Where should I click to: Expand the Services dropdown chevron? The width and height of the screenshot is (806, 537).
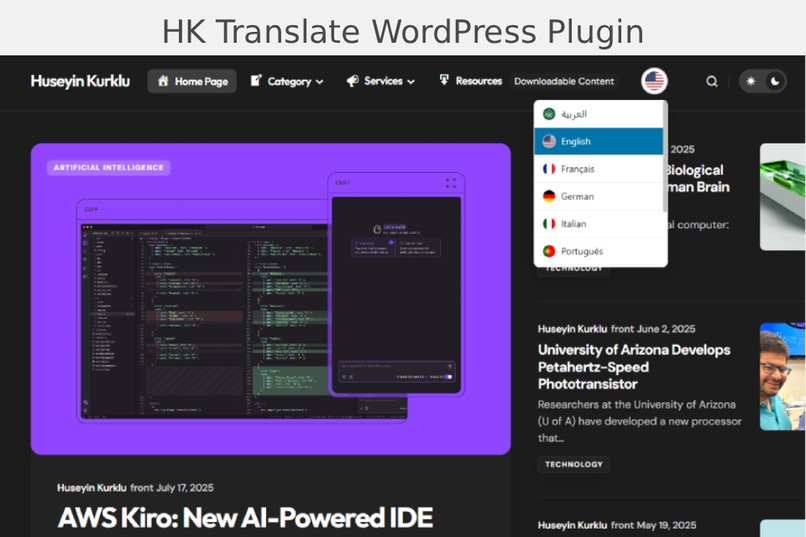tap(411, 82)
